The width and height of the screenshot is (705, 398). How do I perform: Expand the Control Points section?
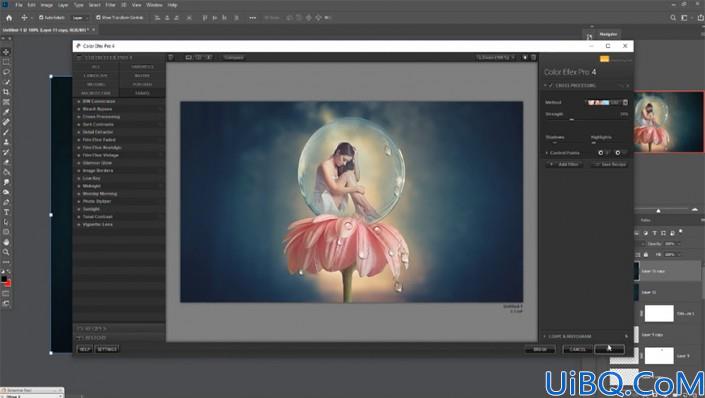(547, 153)
